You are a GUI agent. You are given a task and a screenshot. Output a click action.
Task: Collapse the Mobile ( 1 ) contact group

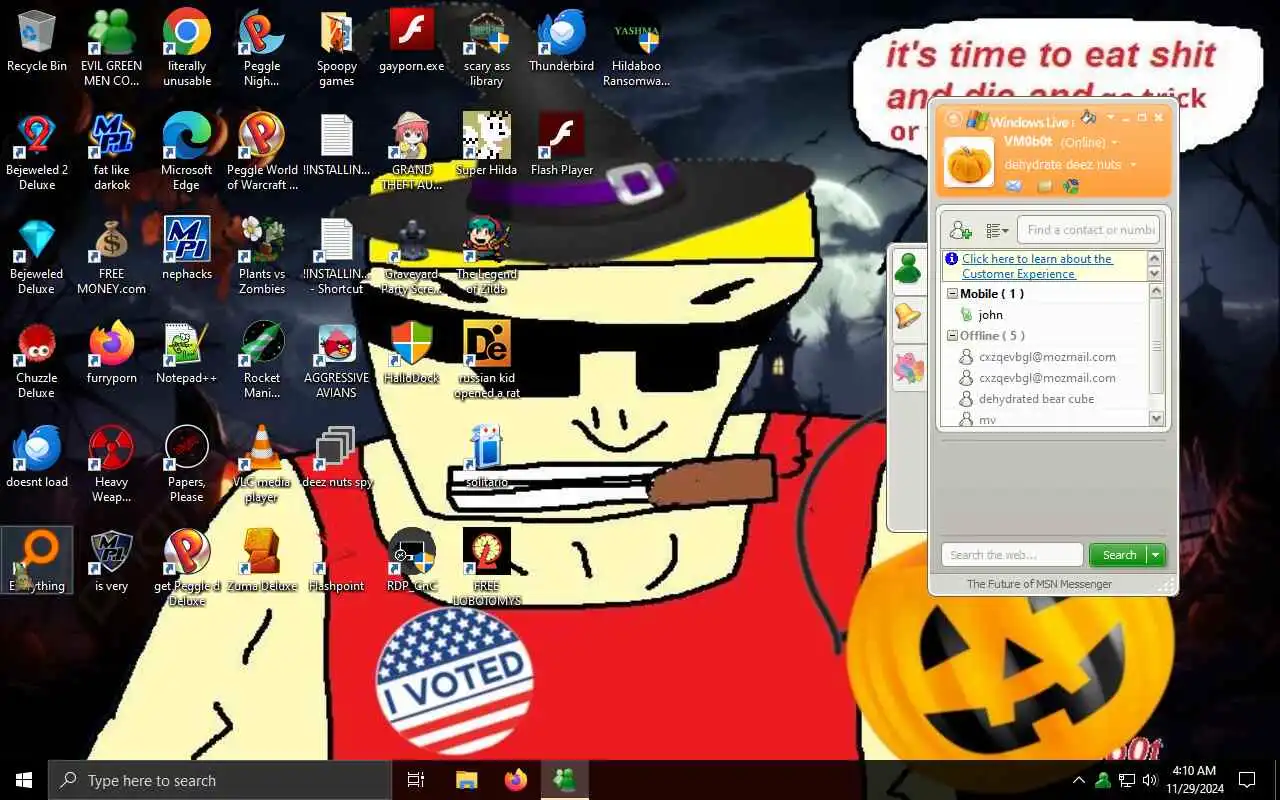(x=952, y=294)
